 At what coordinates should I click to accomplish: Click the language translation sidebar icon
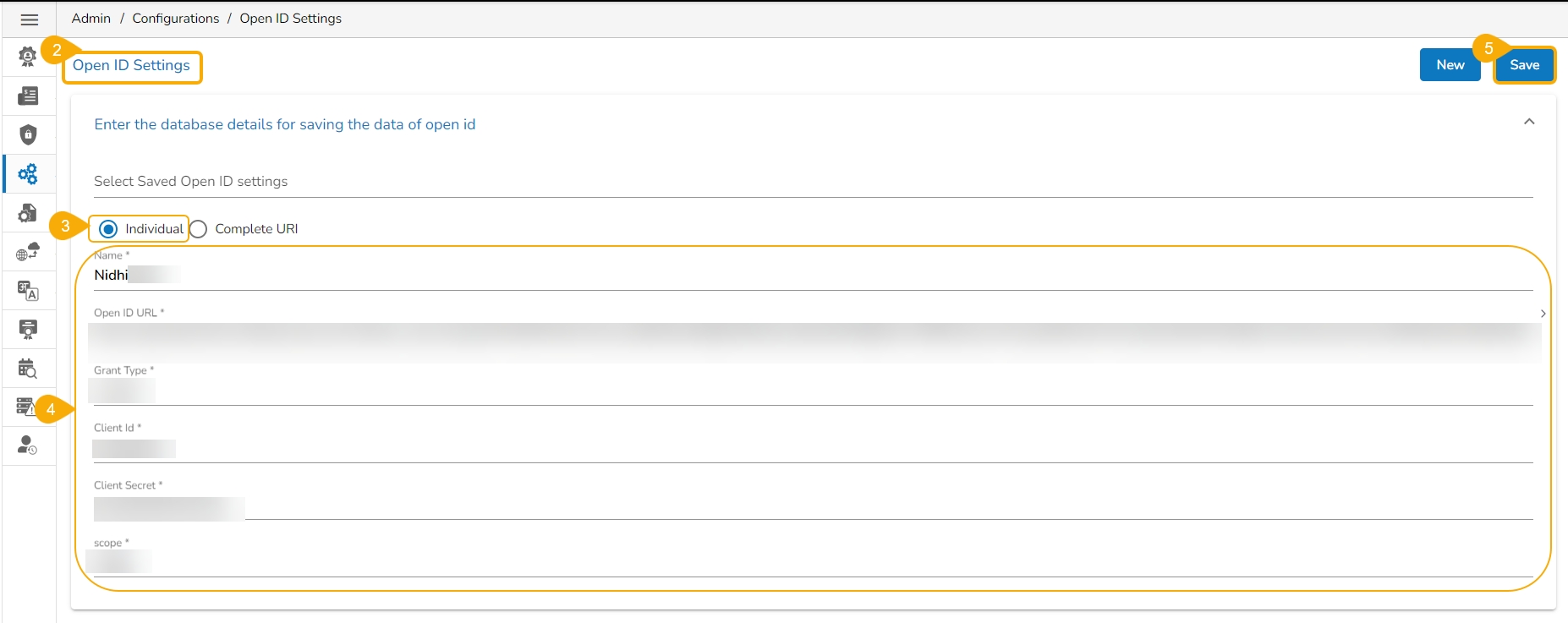click(x=29, y=291)
